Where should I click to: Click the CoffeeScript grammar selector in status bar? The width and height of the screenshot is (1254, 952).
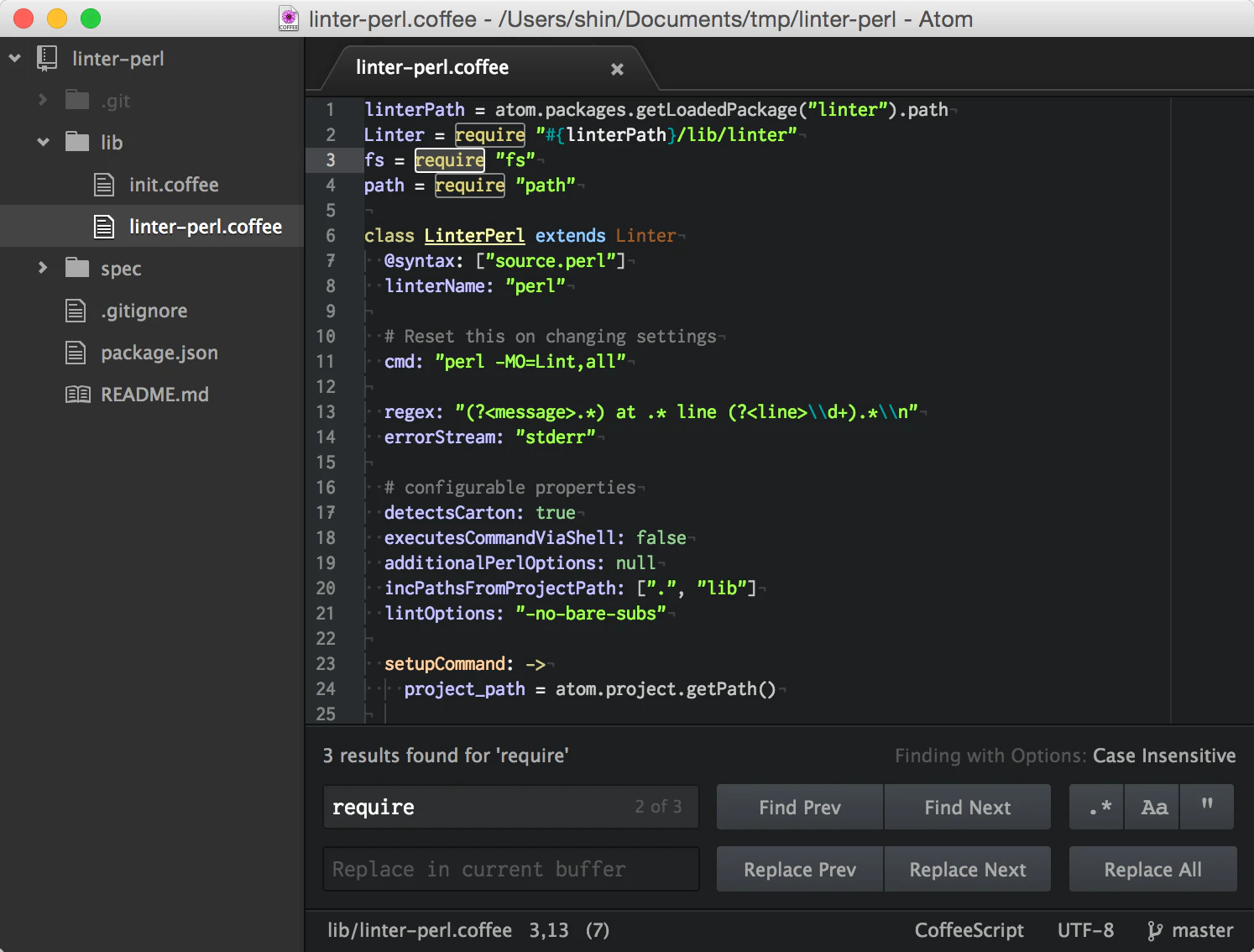[x=969, y=930]
